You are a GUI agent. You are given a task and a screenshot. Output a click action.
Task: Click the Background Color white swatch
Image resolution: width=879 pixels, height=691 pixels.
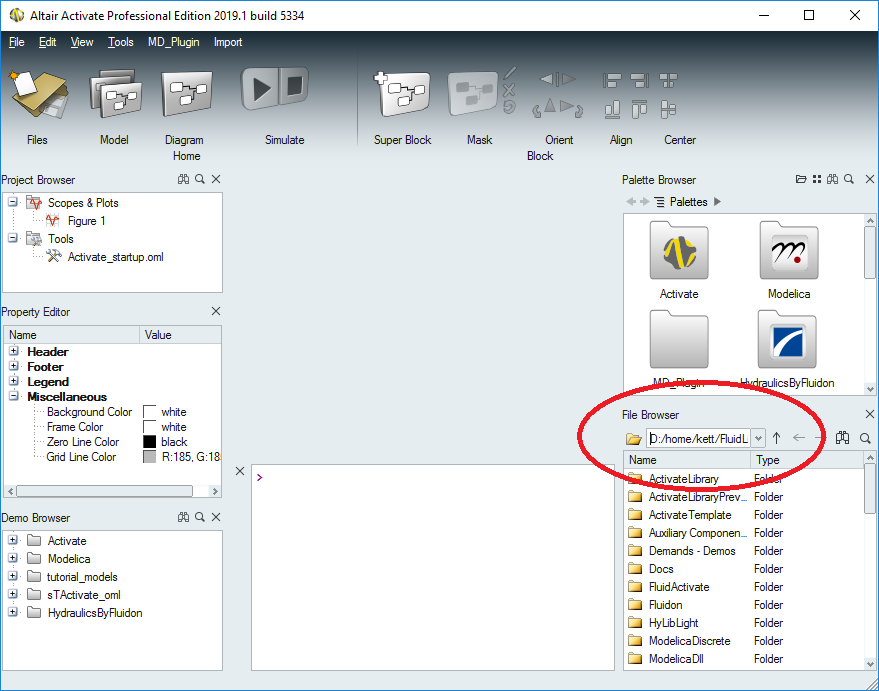tap(149, 412)
